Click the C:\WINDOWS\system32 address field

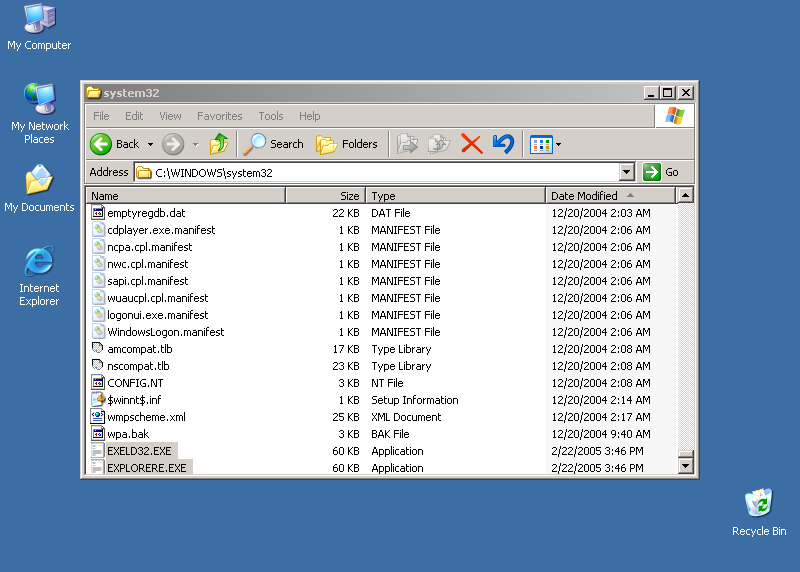click(377, 172)
